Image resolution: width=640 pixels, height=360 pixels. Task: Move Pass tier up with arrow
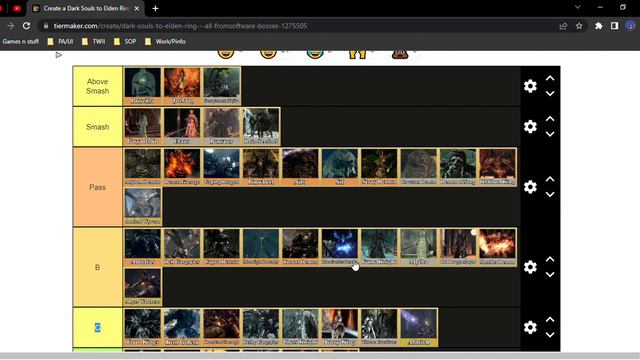(550, 179)
